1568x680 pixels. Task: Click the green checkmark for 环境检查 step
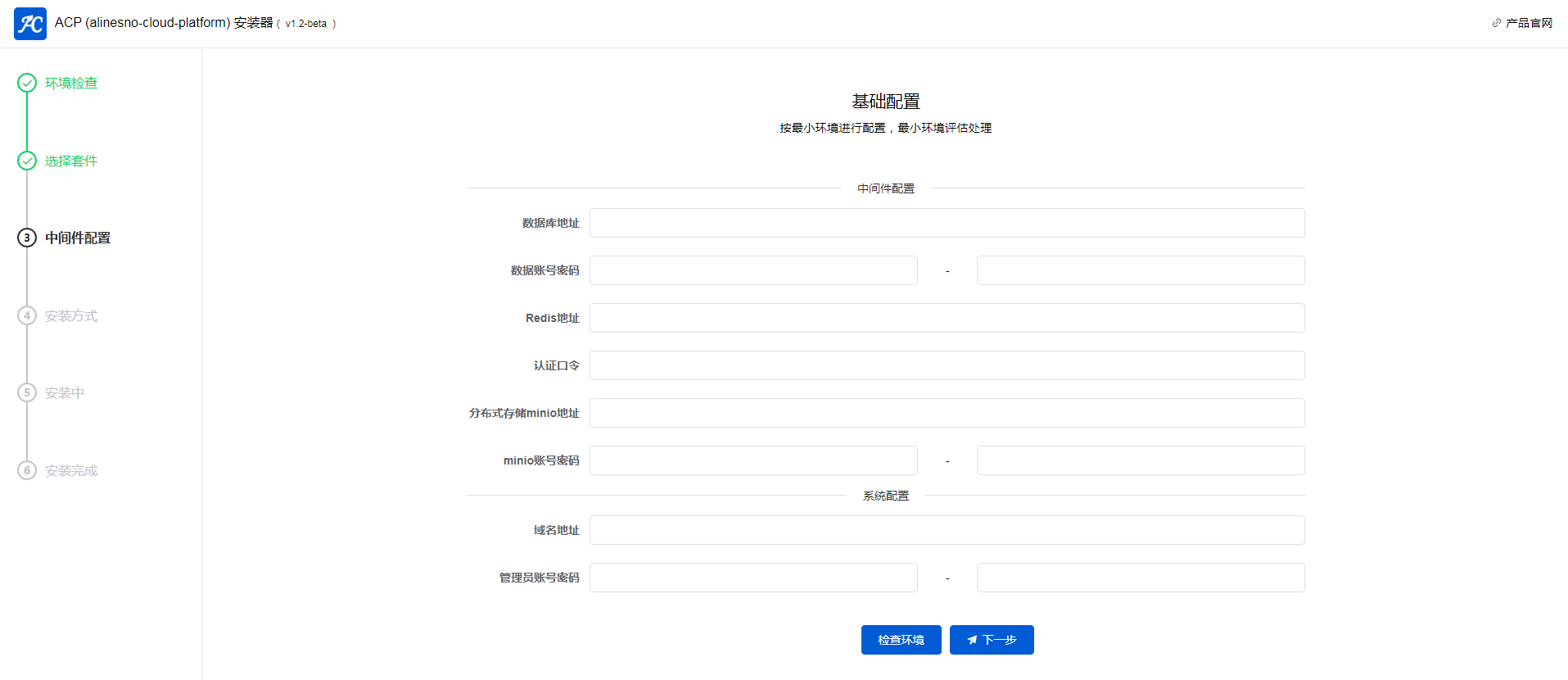pos(27,83)
